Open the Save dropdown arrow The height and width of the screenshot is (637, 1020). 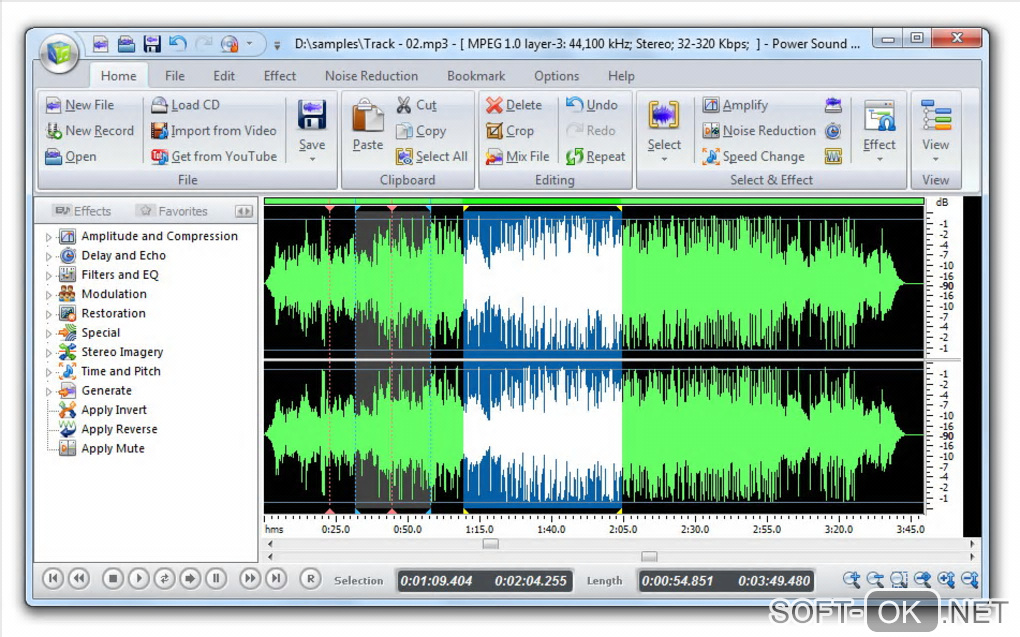click(312, 159)
